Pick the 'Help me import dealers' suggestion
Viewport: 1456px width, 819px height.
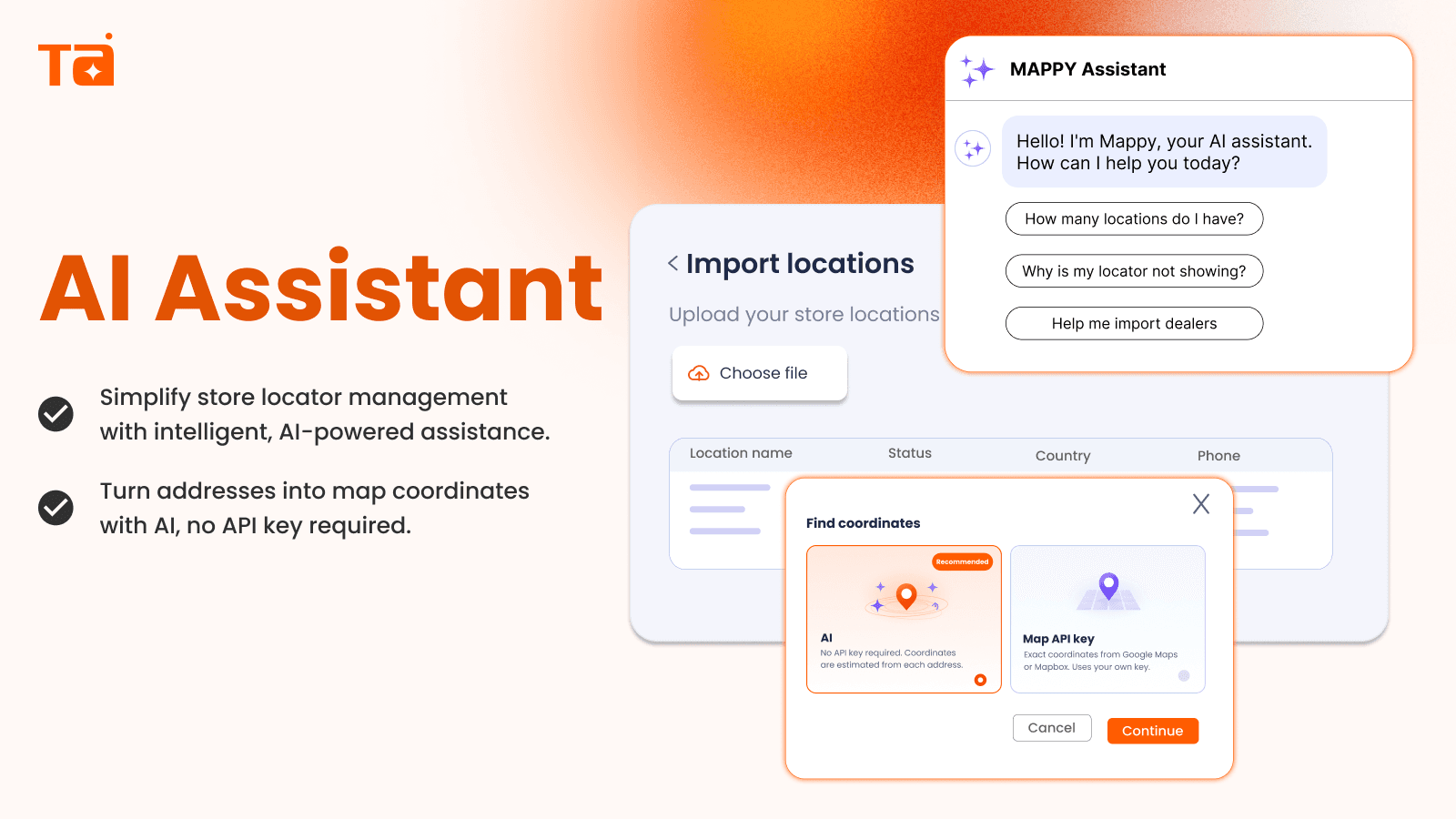(x=1134, y=323)
